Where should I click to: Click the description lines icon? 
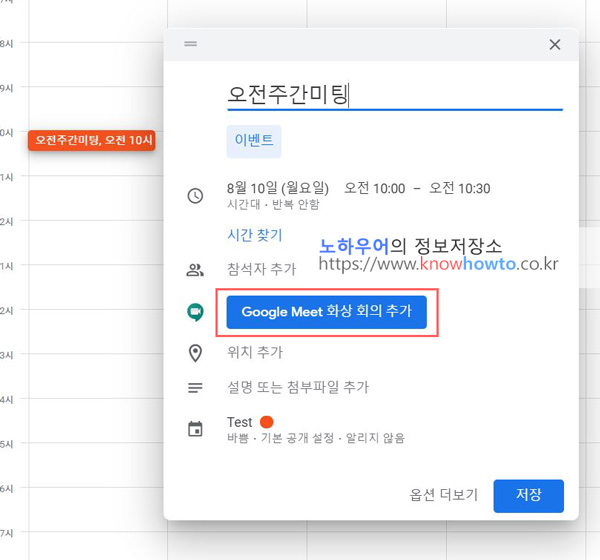coord(195,388)
